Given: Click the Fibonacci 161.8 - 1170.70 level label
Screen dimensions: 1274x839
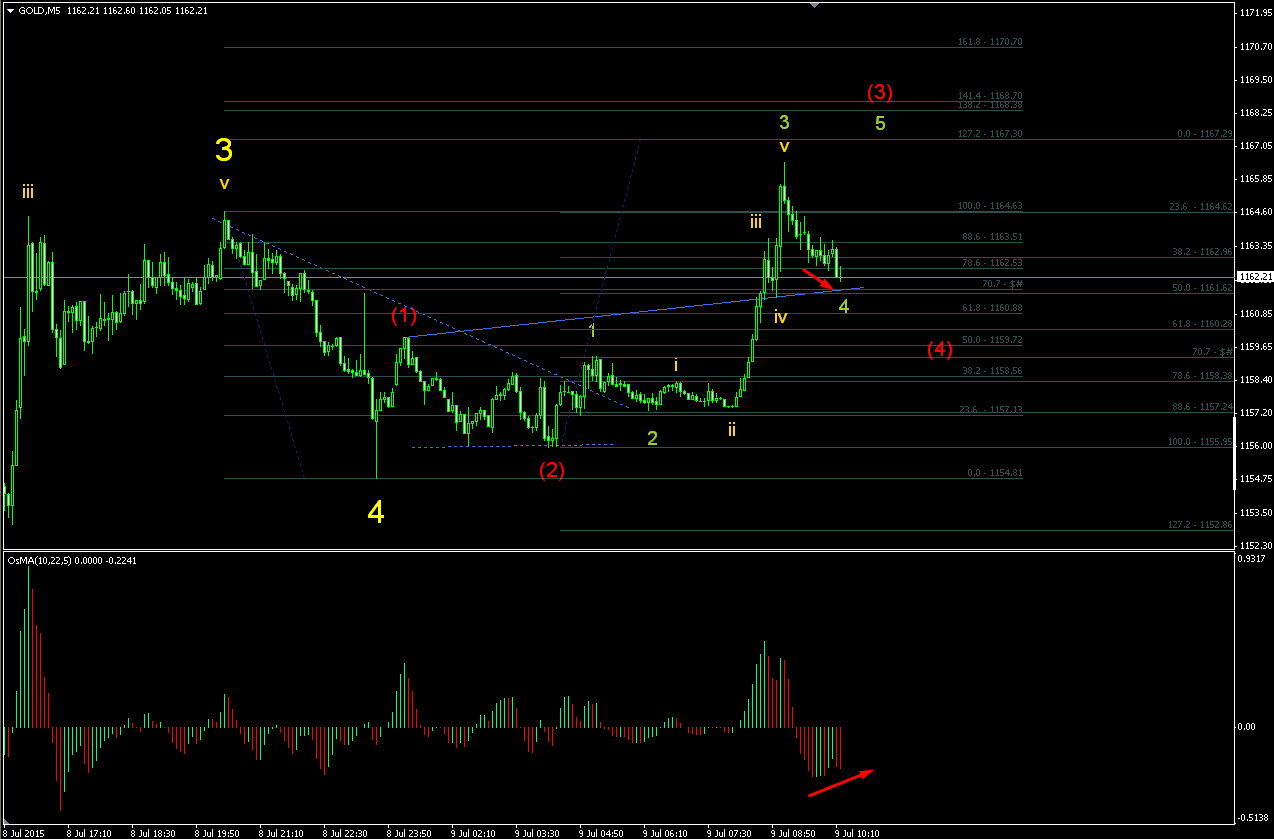Looking at the screenshot, I should tap(990, 42).
